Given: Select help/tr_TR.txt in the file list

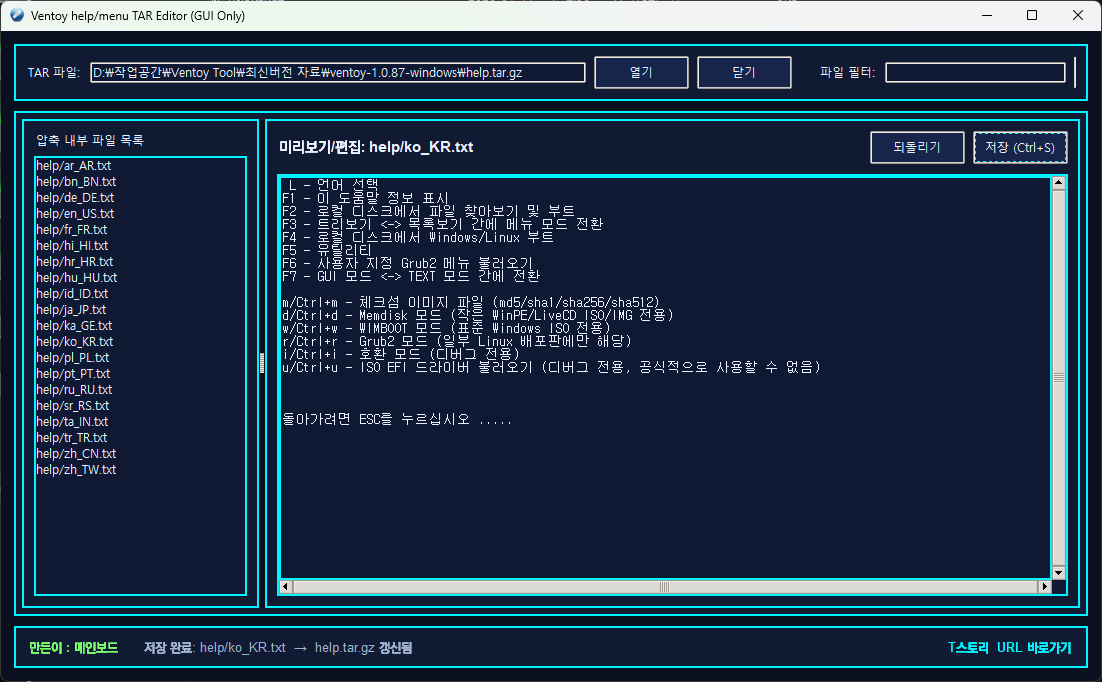Looking at the screenshot, I should coord(72,437).
